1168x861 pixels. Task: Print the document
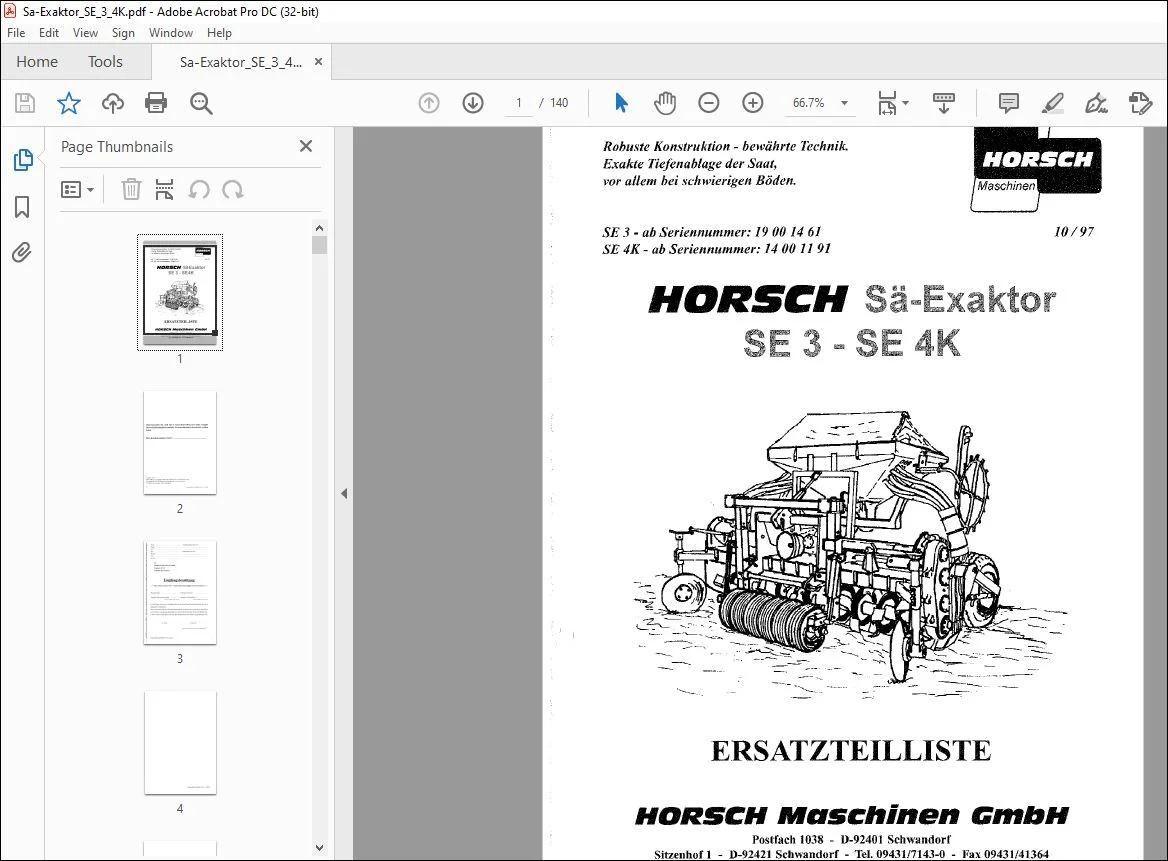[156, 103]
